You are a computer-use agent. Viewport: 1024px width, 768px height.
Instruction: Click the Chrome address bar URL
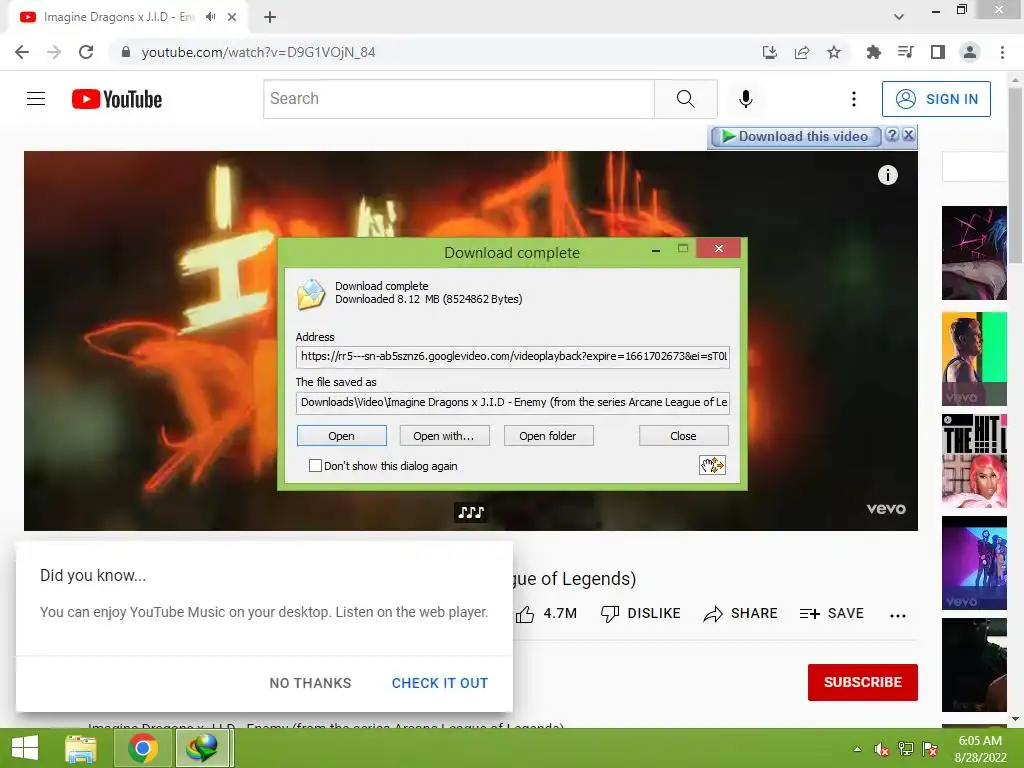tap(259, 52)
